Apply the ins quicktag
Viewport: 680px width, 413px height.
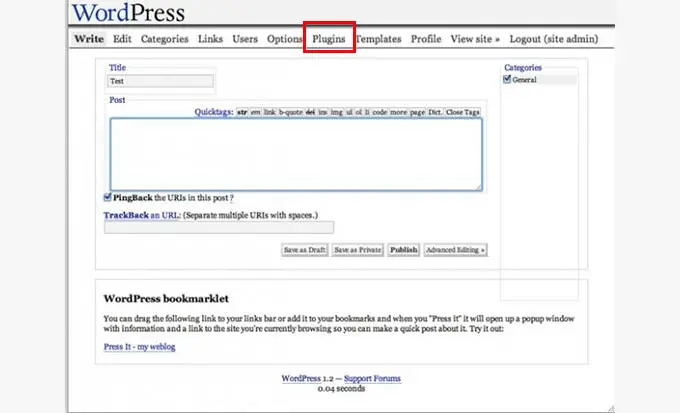point(323,112)
